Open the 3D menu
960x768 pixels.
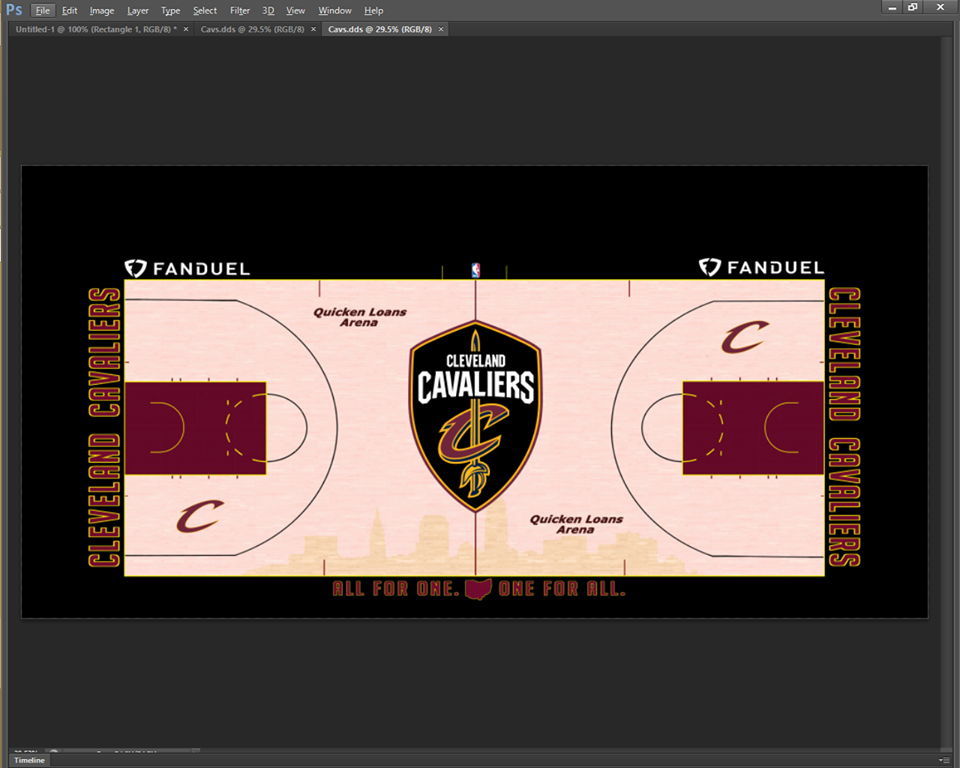coord(267,10)
